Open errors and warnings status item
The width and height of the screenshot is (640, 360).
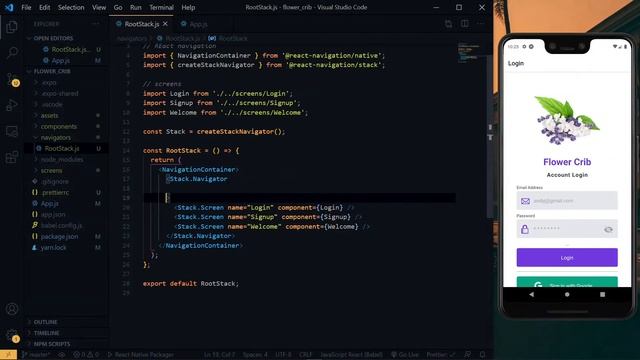point(86,355)
